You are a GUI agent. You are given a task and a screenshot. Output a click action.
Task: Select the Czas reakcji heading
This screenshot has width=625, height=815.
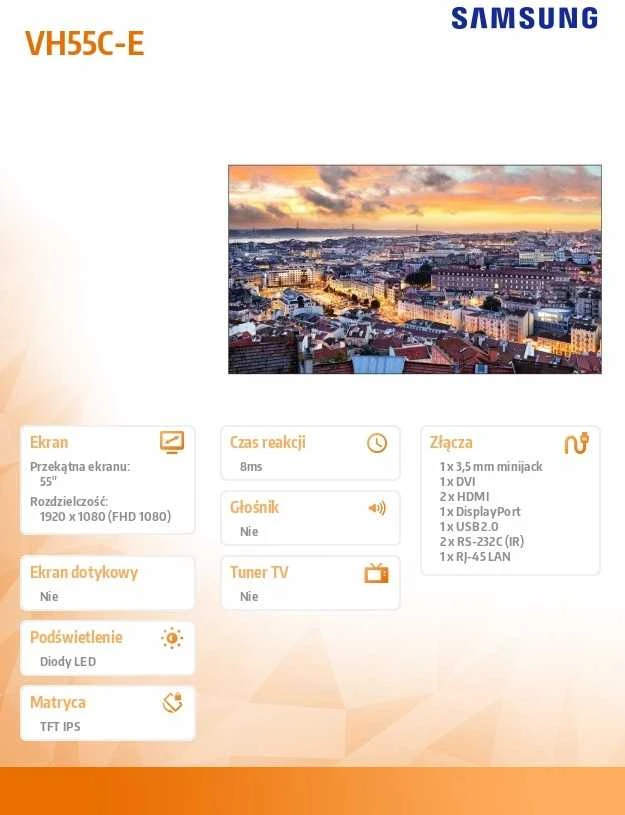pos(267,442)
